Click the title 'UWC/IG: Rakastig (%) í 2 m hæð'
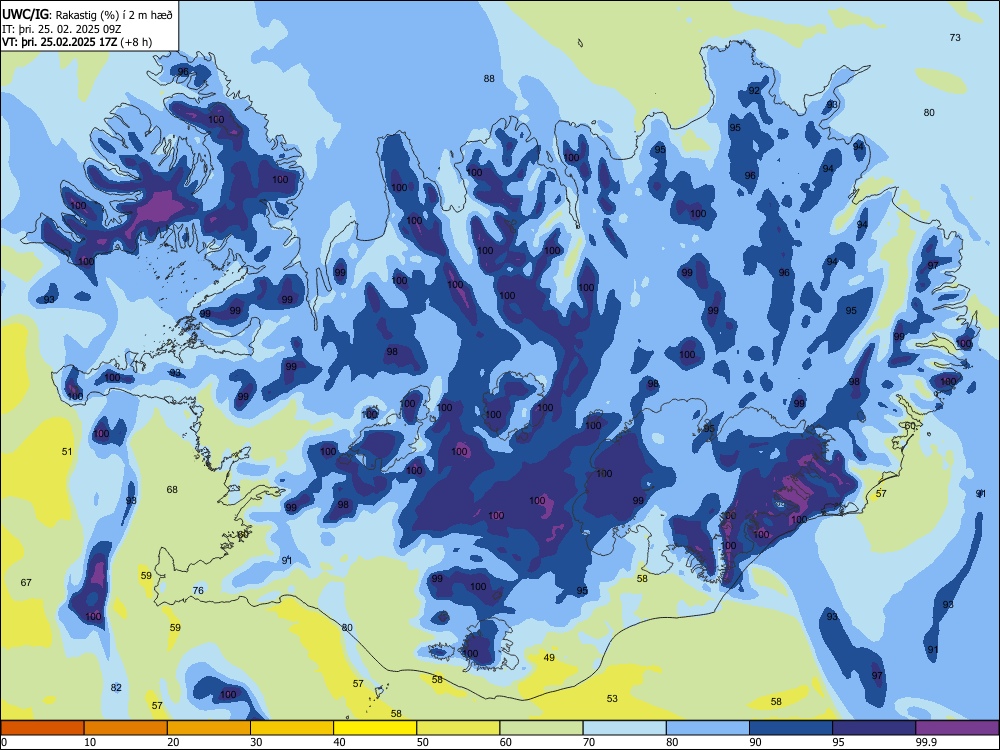This screenshot has height=750, width=1000. (87, 15)
